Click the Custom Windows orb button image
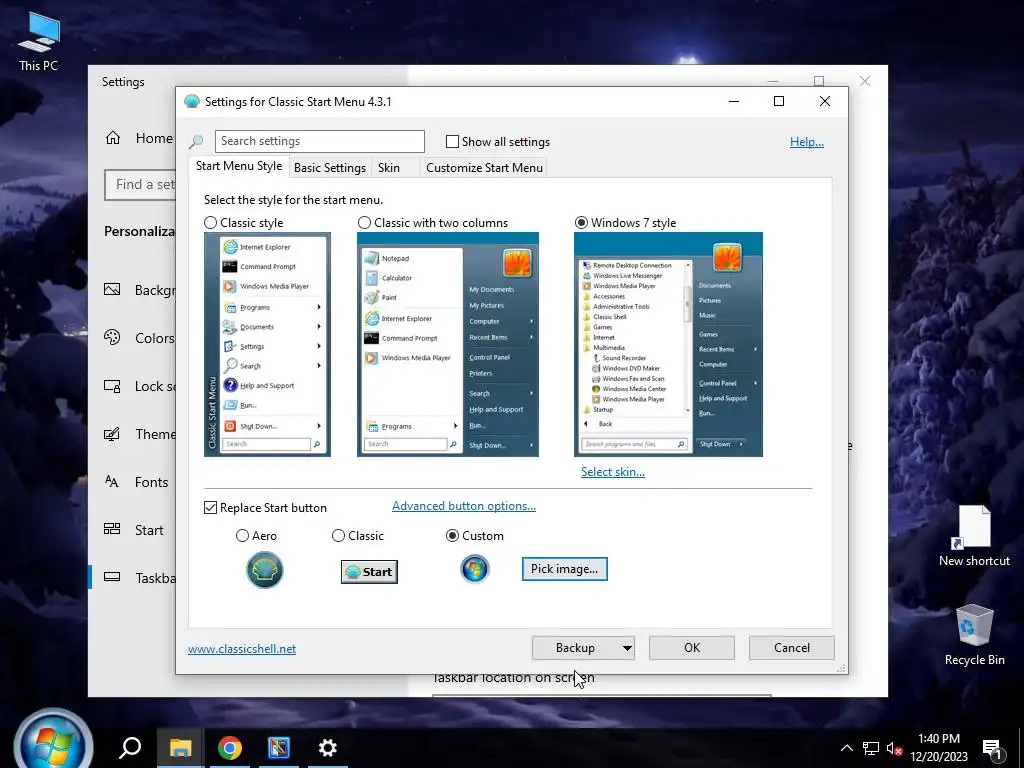Viewport: 1024px width, 768px height. click(475, 569)
